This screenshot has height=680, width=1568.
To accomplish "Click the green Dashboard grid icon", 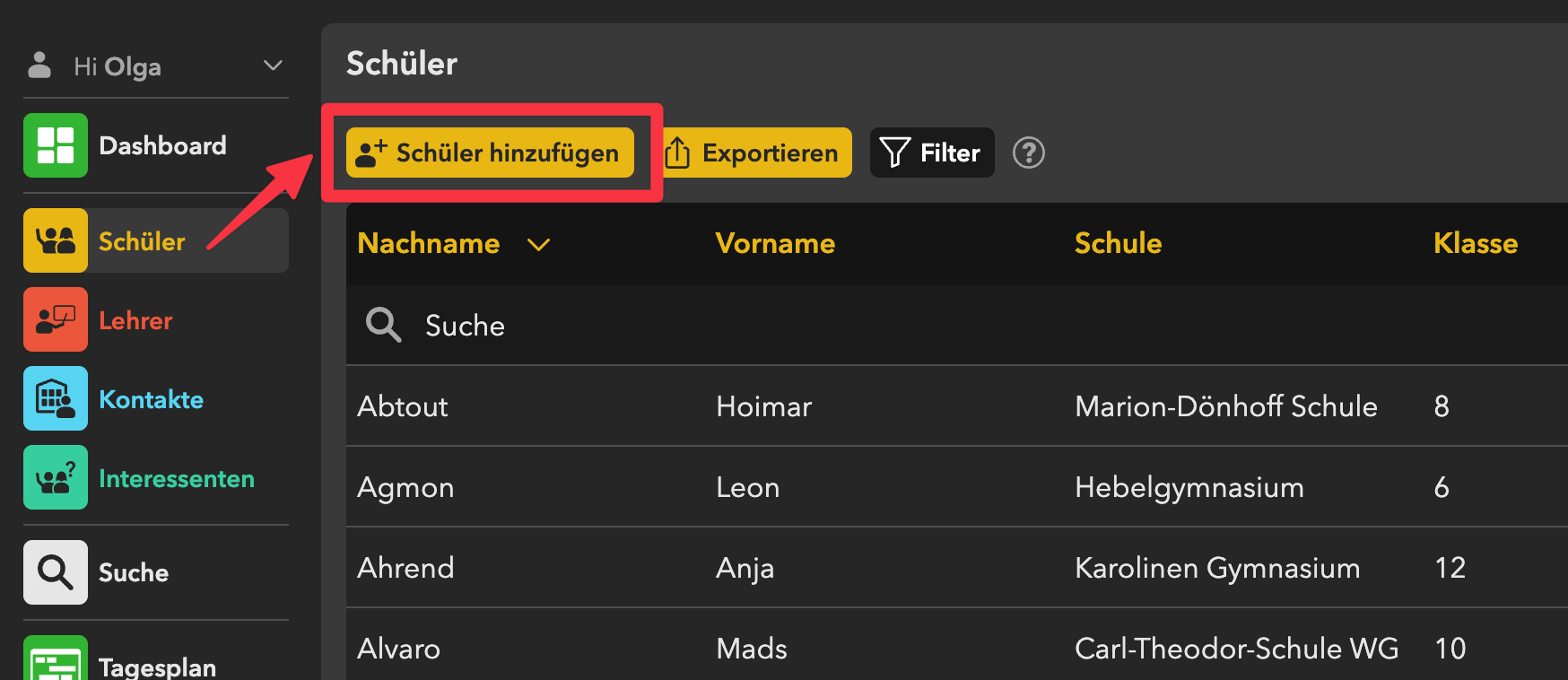I will (56, 145).
